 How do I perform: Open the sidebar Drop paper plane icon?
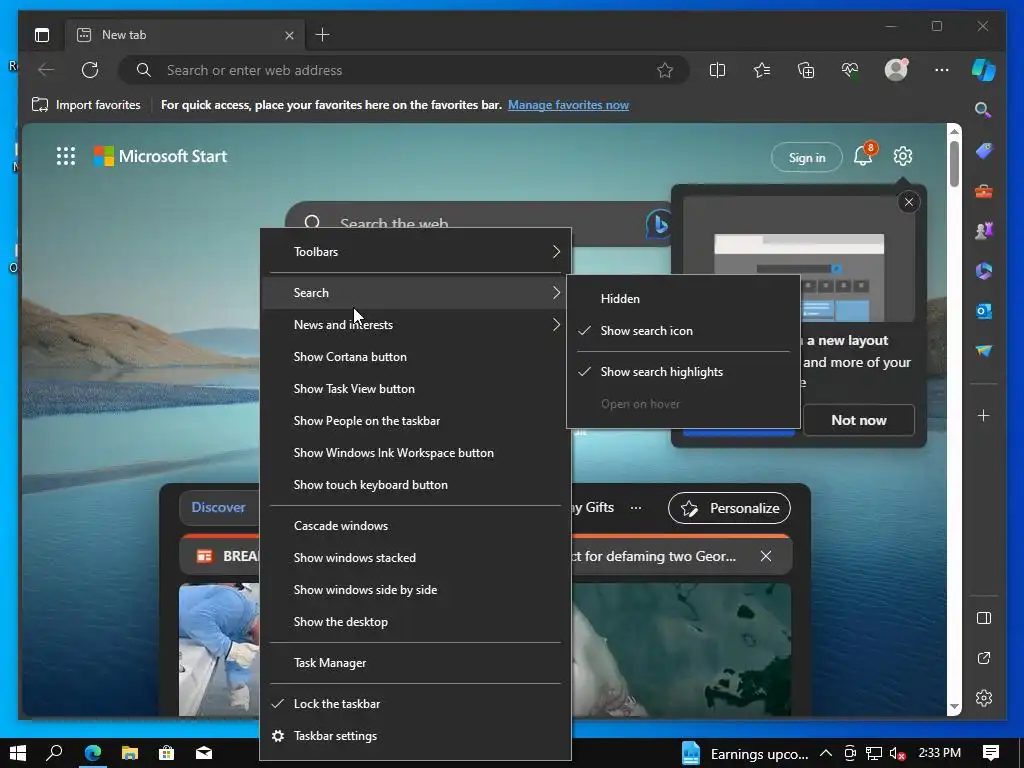[x=984, y=351]
